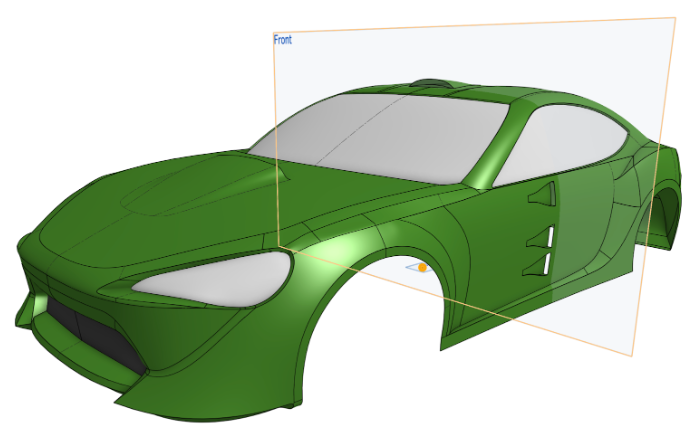The height and width of the screenshot is (431, 695).
Task: Click the bottom side fender vent
Action: pos(545,264)
